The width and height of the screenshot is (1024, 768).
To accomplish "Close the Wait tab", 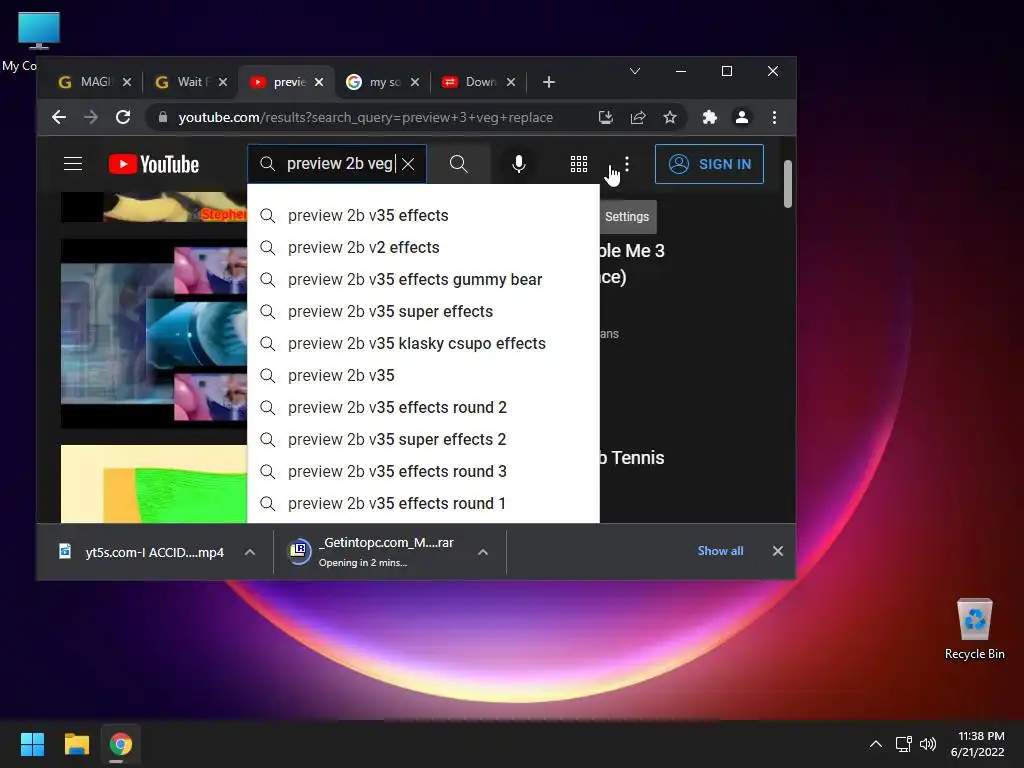I will click(x=223, y=82).
